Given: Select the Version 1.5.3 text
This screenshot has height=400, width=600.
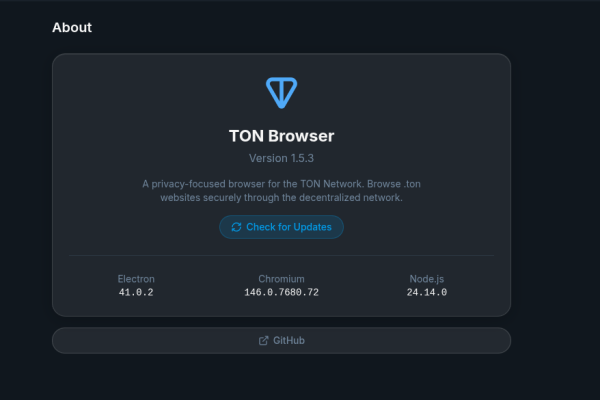Looking at the screenshot, I should pyautogui.click(x=281, y=158).
